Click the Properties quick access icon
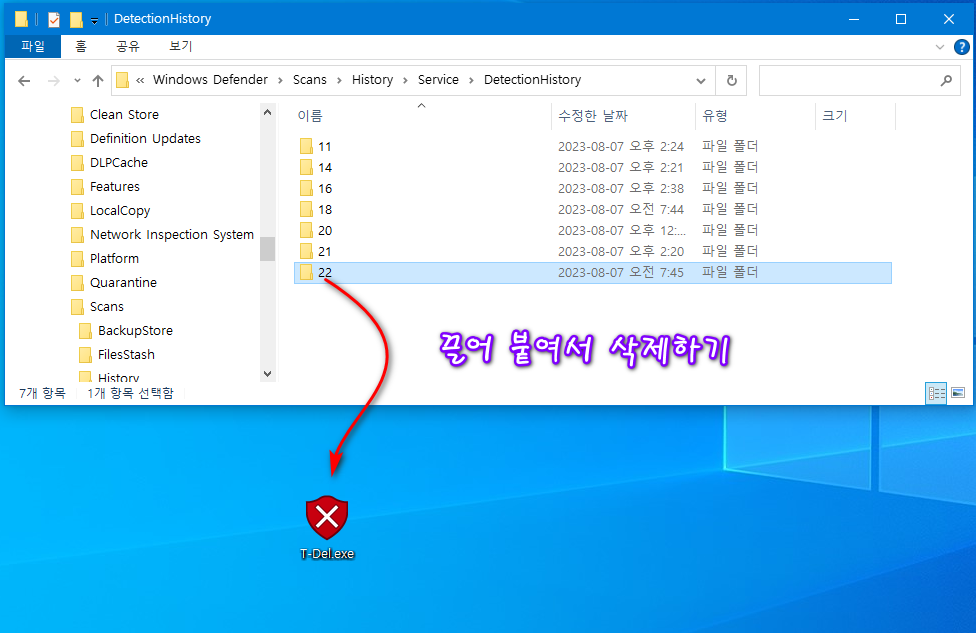Screen dimensions: 976x633 pos(54,20)
